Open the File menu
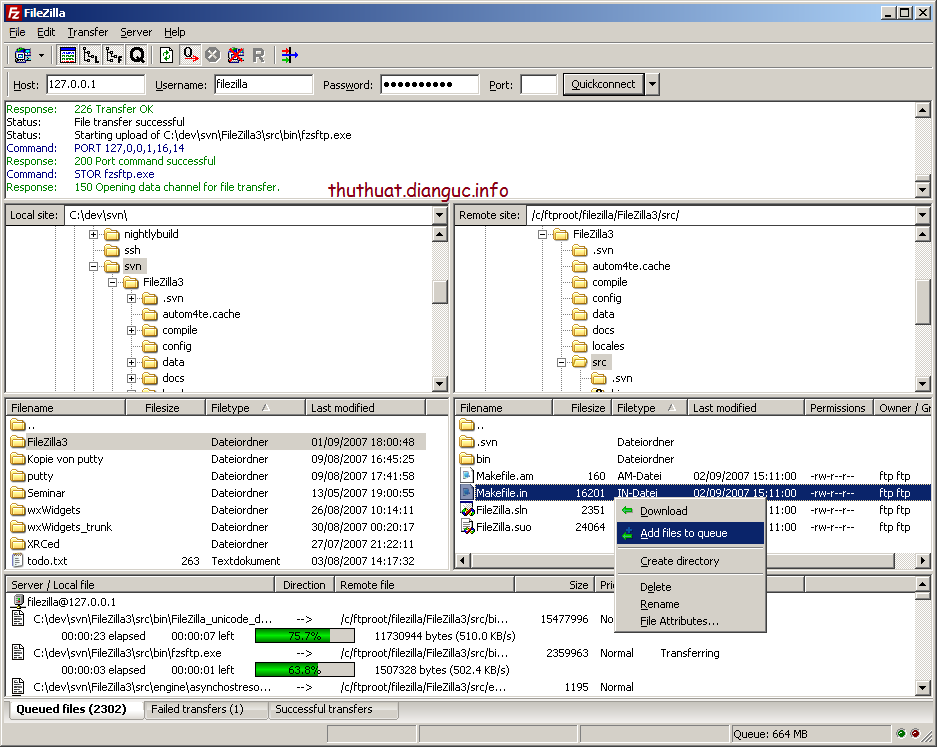 pyautogui.click(x=17, y=32)
